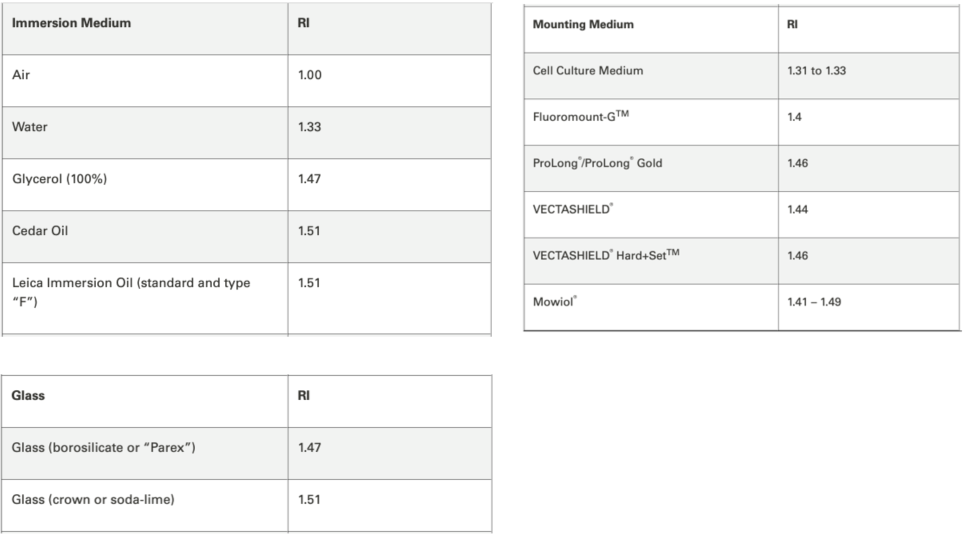Click the VECTASHIELD Hard+Set cell
Viewport: 965px width, 535px height.
pyautogui.click(x=605, y=255)
